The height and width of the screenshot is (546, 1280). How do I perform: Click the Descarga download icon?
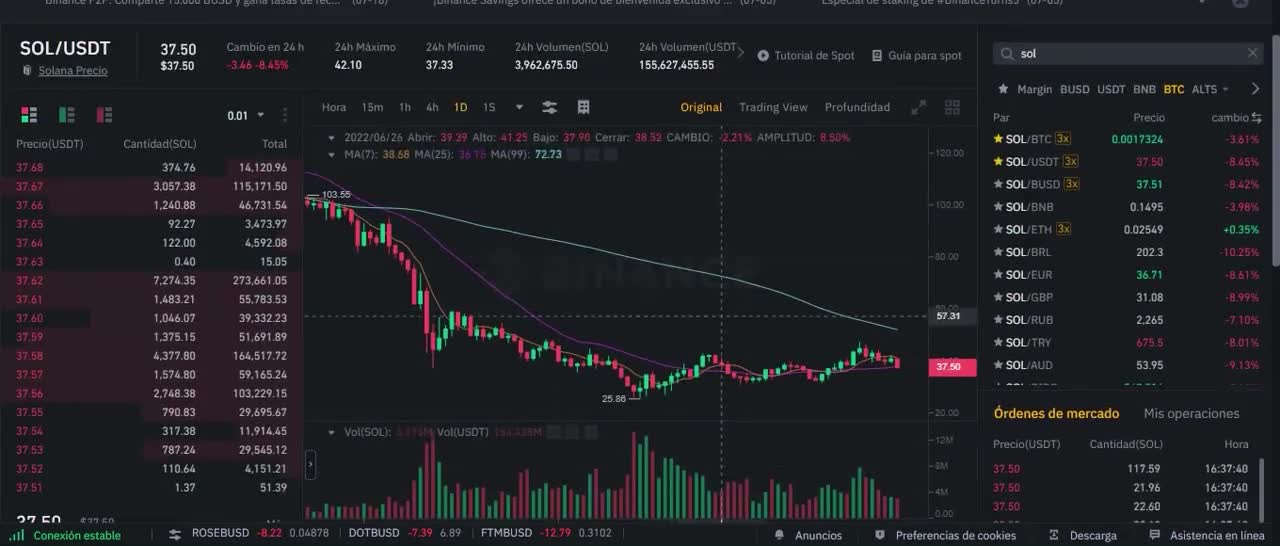1054,535
